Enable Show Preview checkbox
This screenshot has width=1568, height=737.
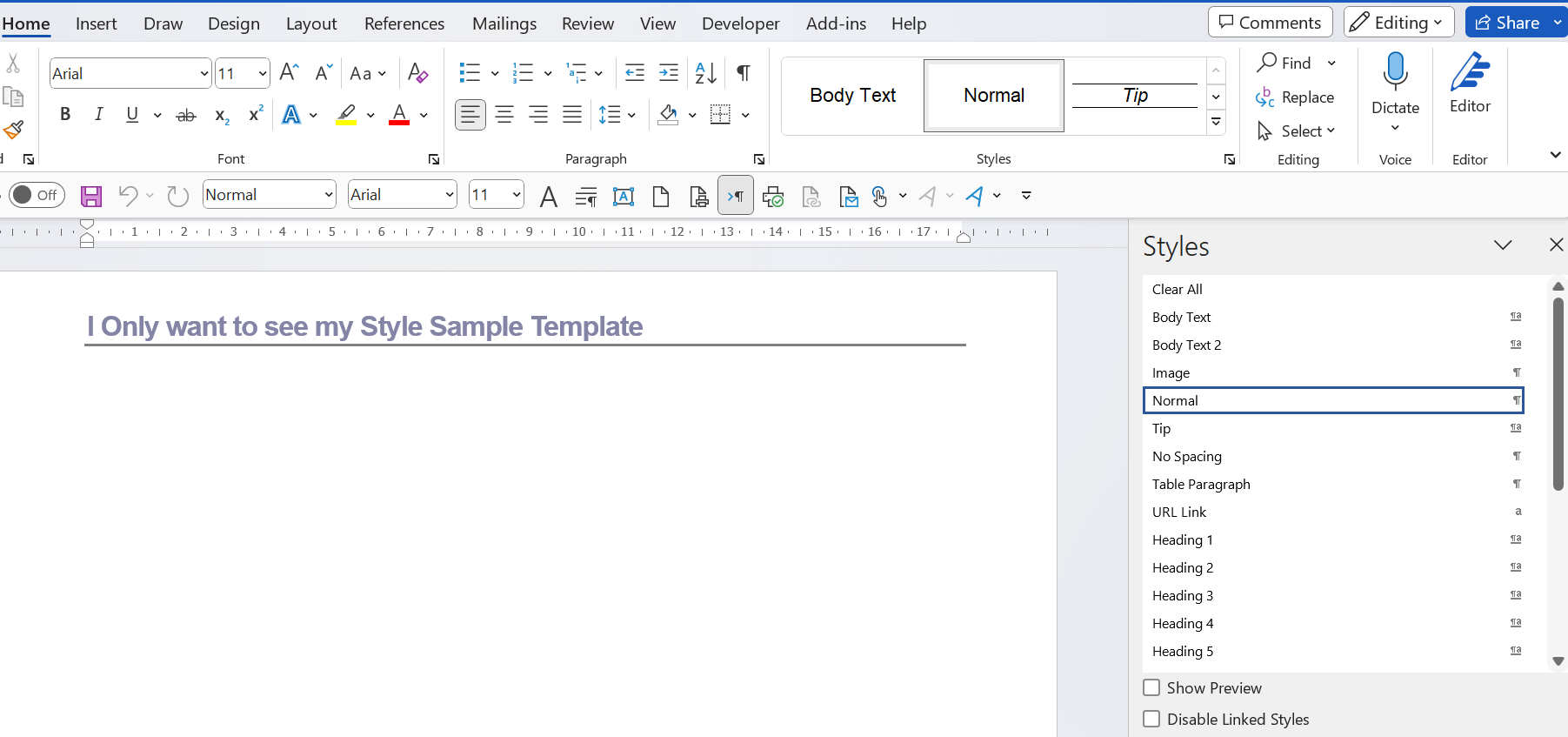[1151, 687]
